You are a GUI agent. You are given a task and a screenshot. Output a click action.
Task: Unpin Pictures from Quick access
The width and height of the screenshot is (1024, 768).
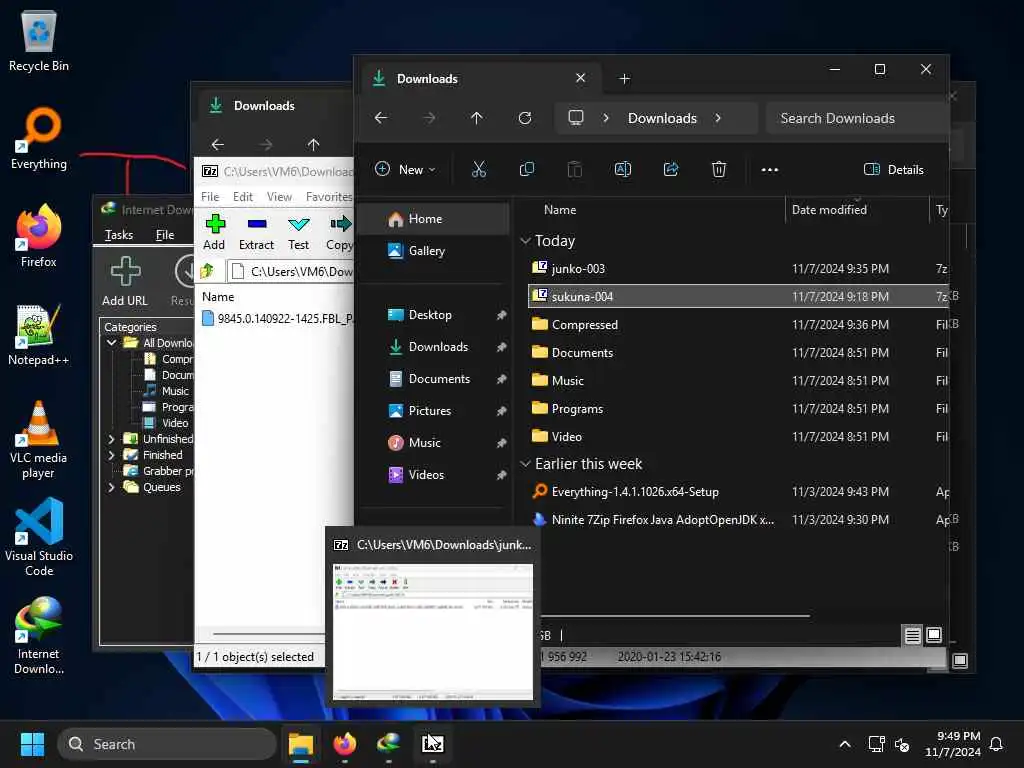(502, 411)
